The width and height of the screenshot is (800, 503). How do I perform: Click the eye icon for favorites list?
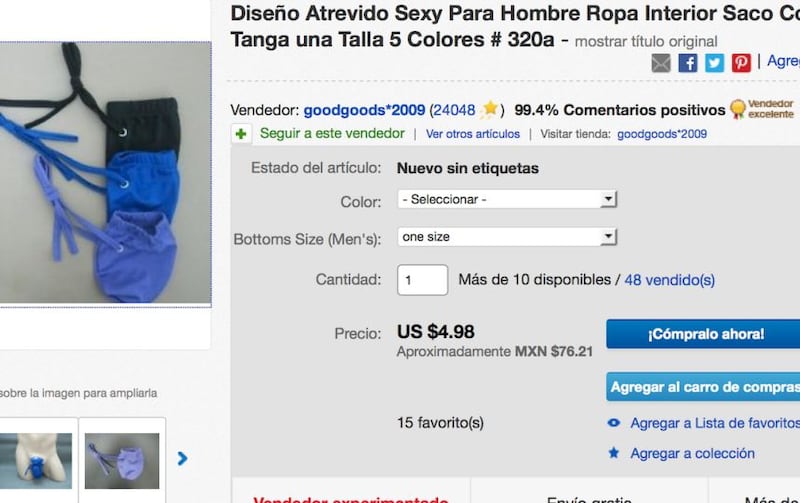pos(614,423)
